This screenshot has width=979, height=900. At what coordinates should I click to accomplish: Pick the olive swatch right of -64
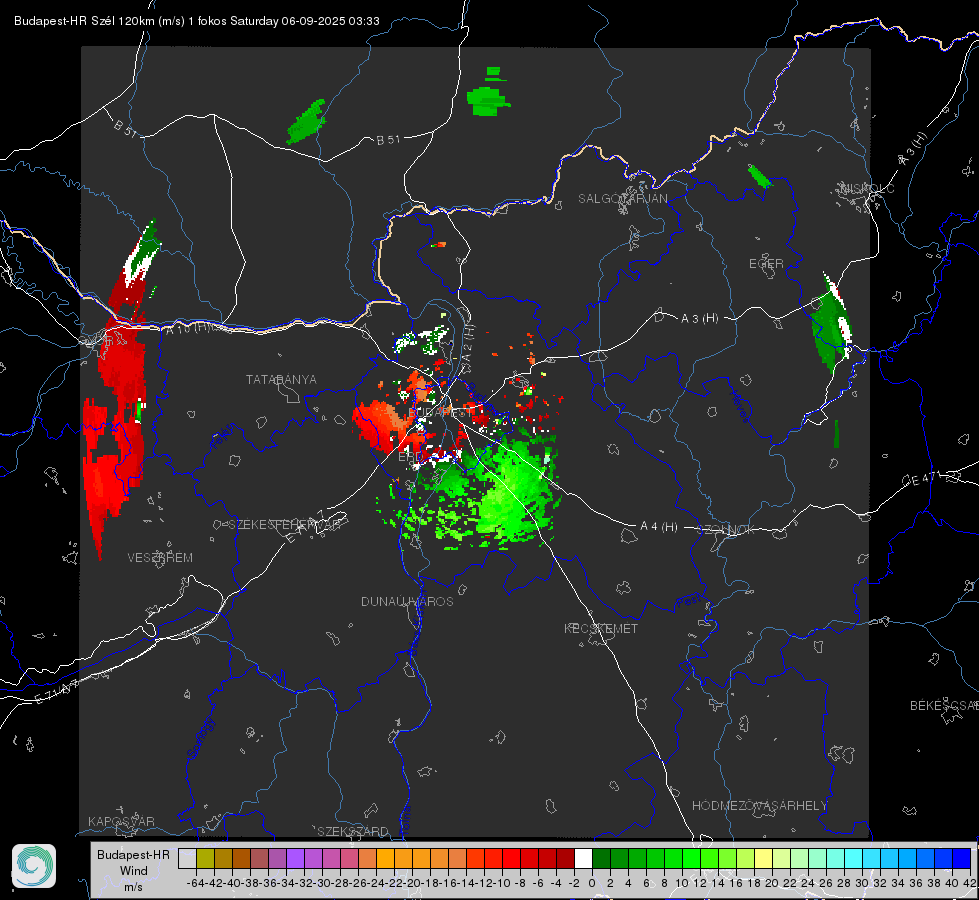[205, 858]
